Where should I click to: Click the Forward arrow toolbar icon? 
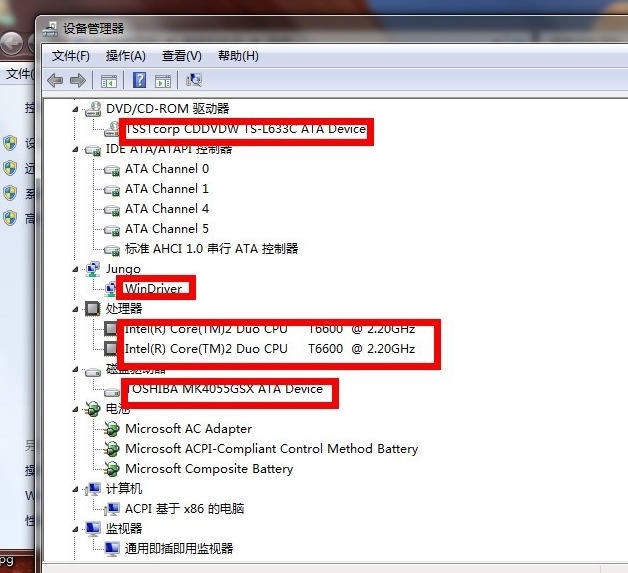76,80
